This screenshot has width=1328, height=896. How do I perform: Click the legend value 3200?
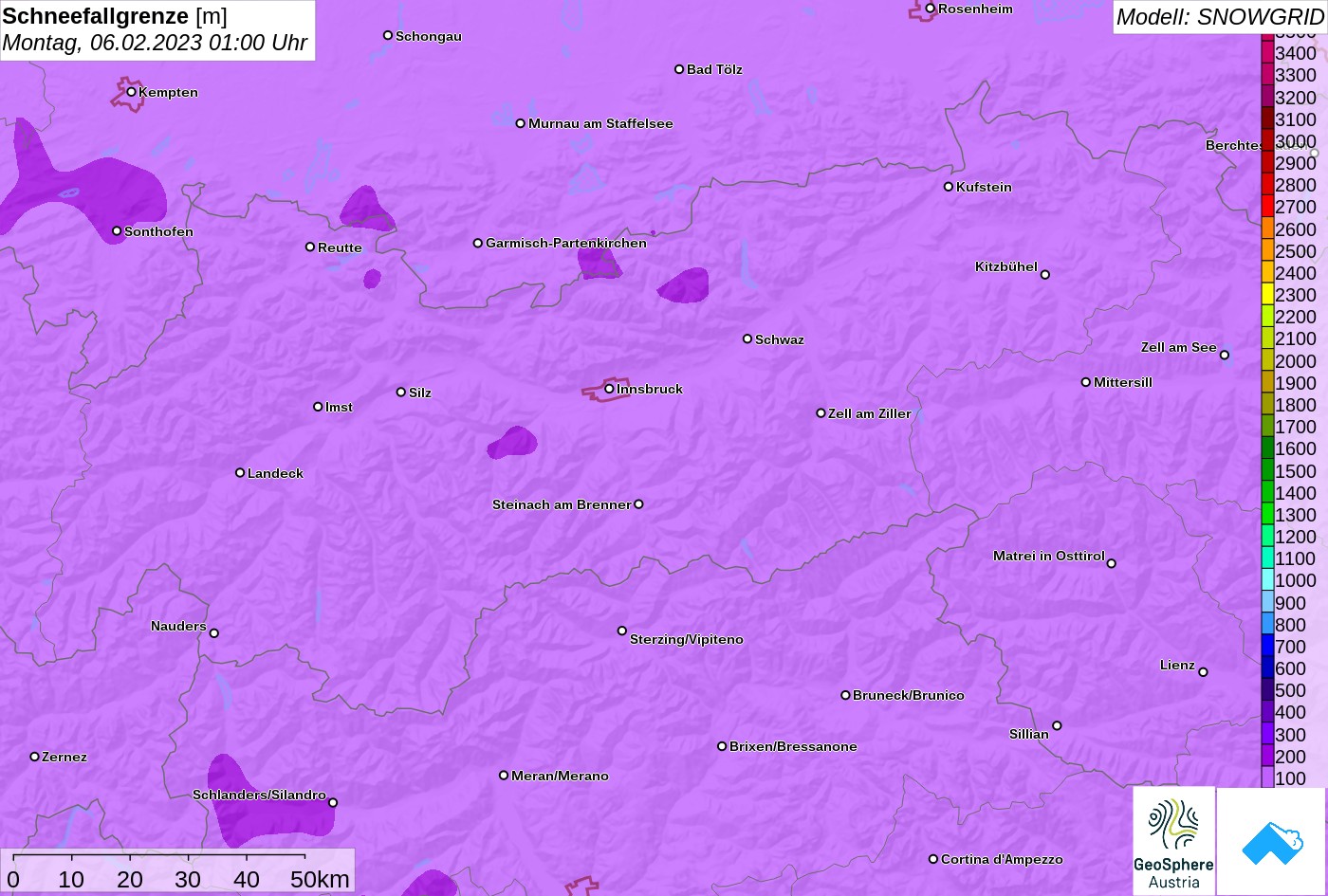coord(1296,98)
